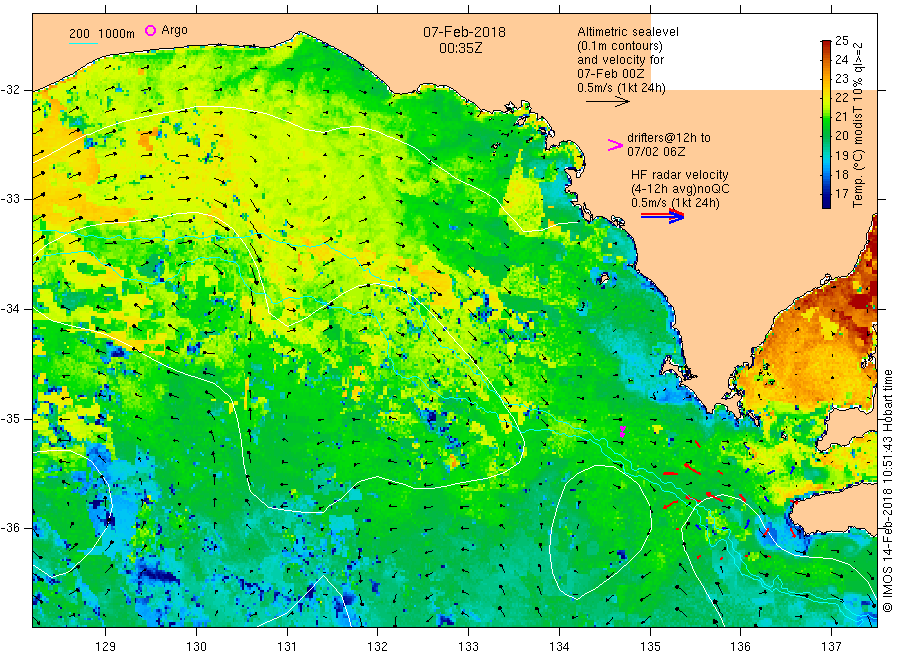
Task: Click longitude axis label 129
Action: click(106, 647)
